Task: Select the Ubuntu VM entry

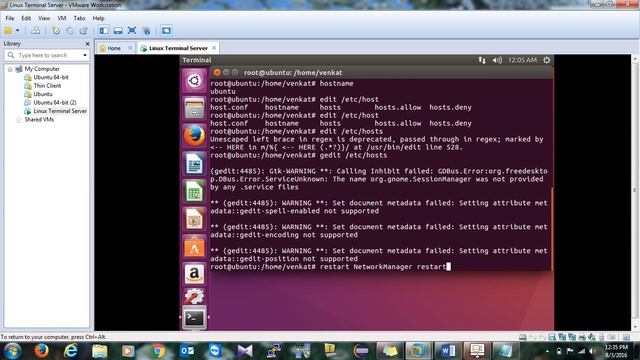Action: coord(42,94)
